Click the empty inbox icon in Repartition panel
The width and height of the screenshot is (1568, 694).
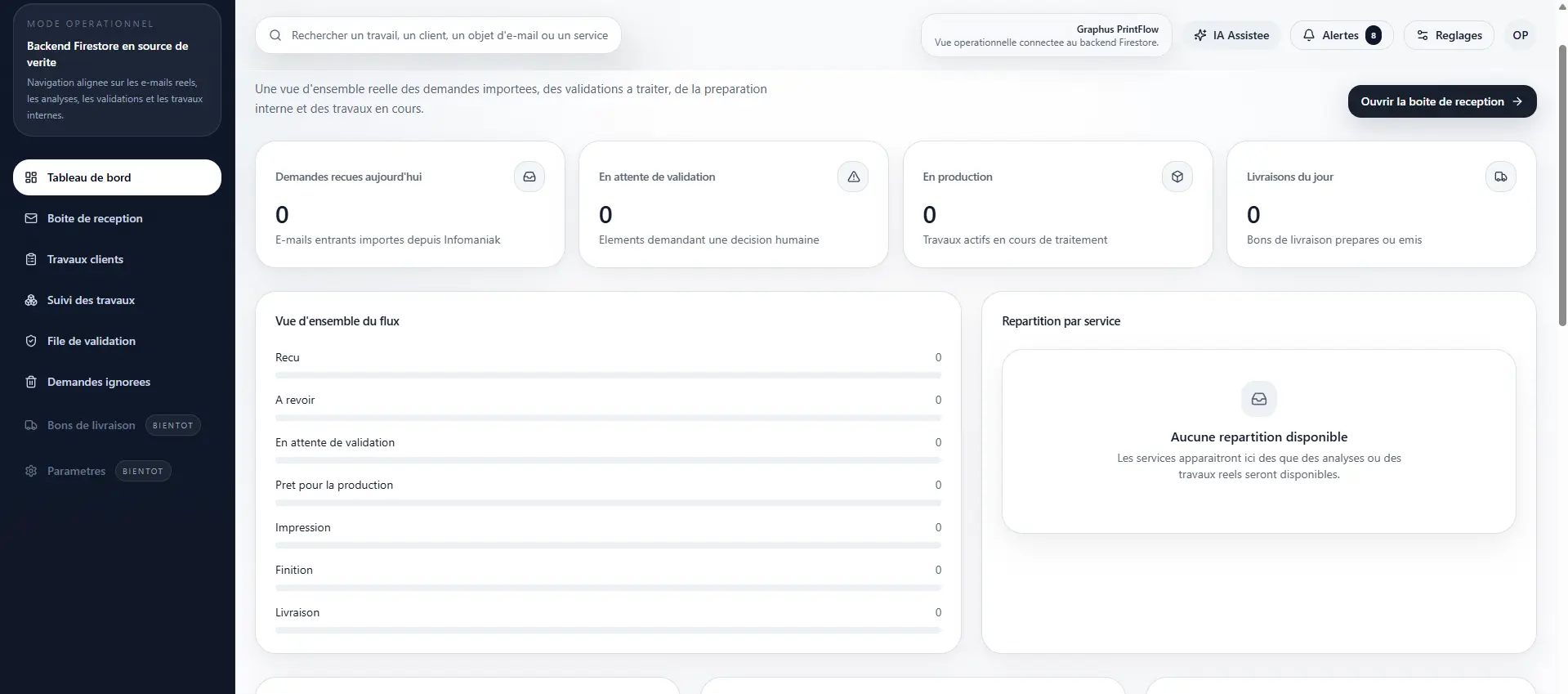[1259, 399]
